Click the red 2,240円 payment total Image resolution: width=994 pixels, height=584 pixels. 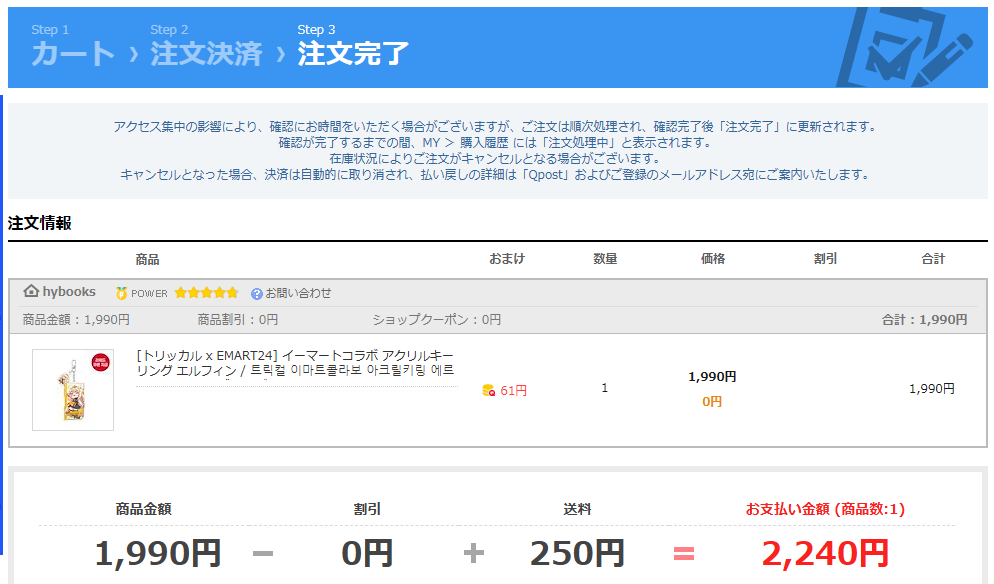pos(825,552)
